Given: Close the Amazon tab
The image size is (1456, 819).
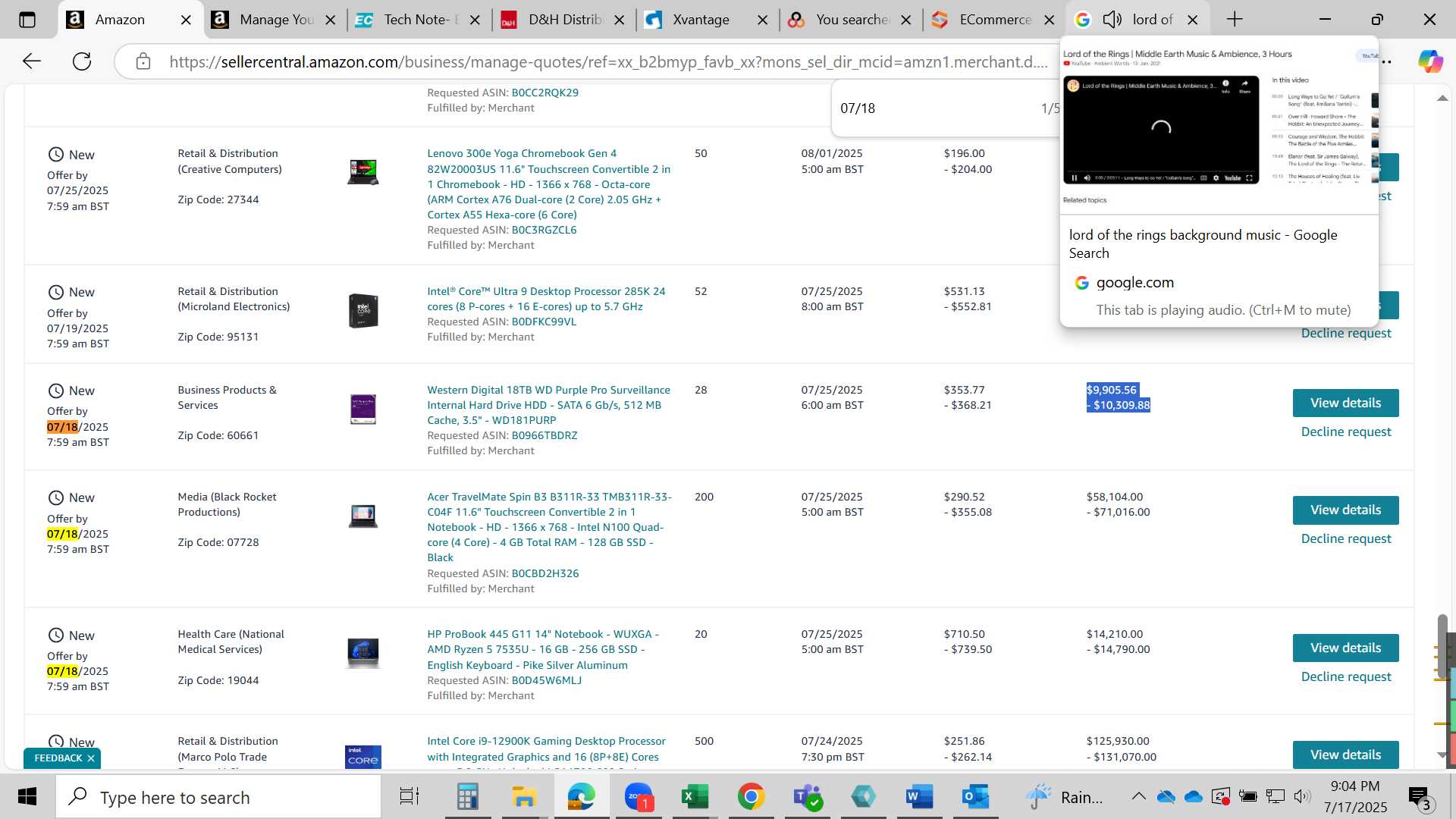Looking at the screenshot, I should point(186,20).
